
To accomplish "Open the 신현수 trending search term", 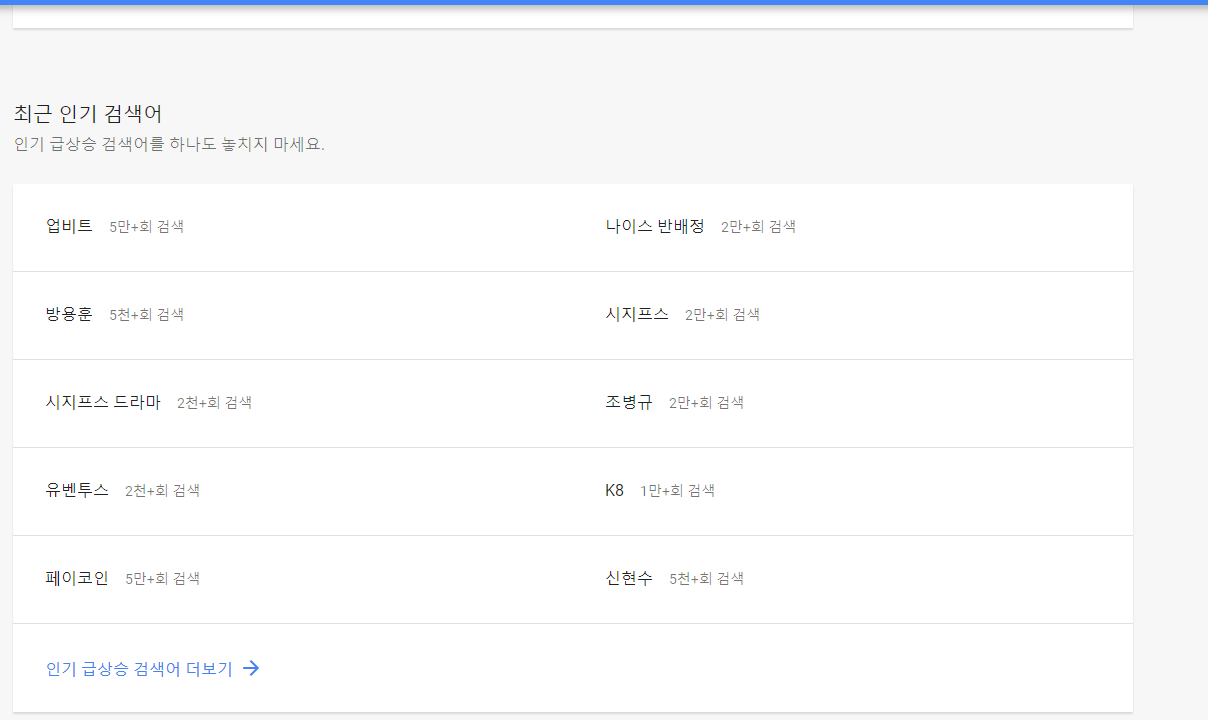I will (x=629, y=578).
